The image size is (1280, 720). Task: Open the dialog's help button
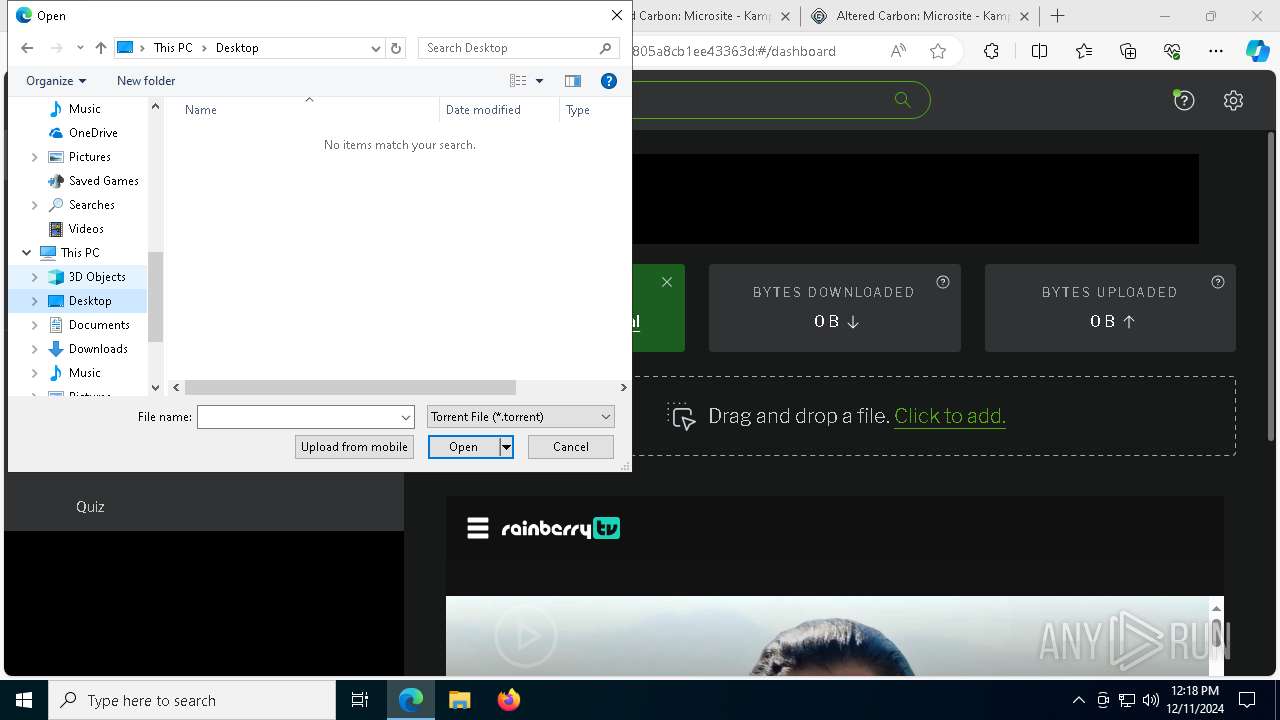pos(609,81)
